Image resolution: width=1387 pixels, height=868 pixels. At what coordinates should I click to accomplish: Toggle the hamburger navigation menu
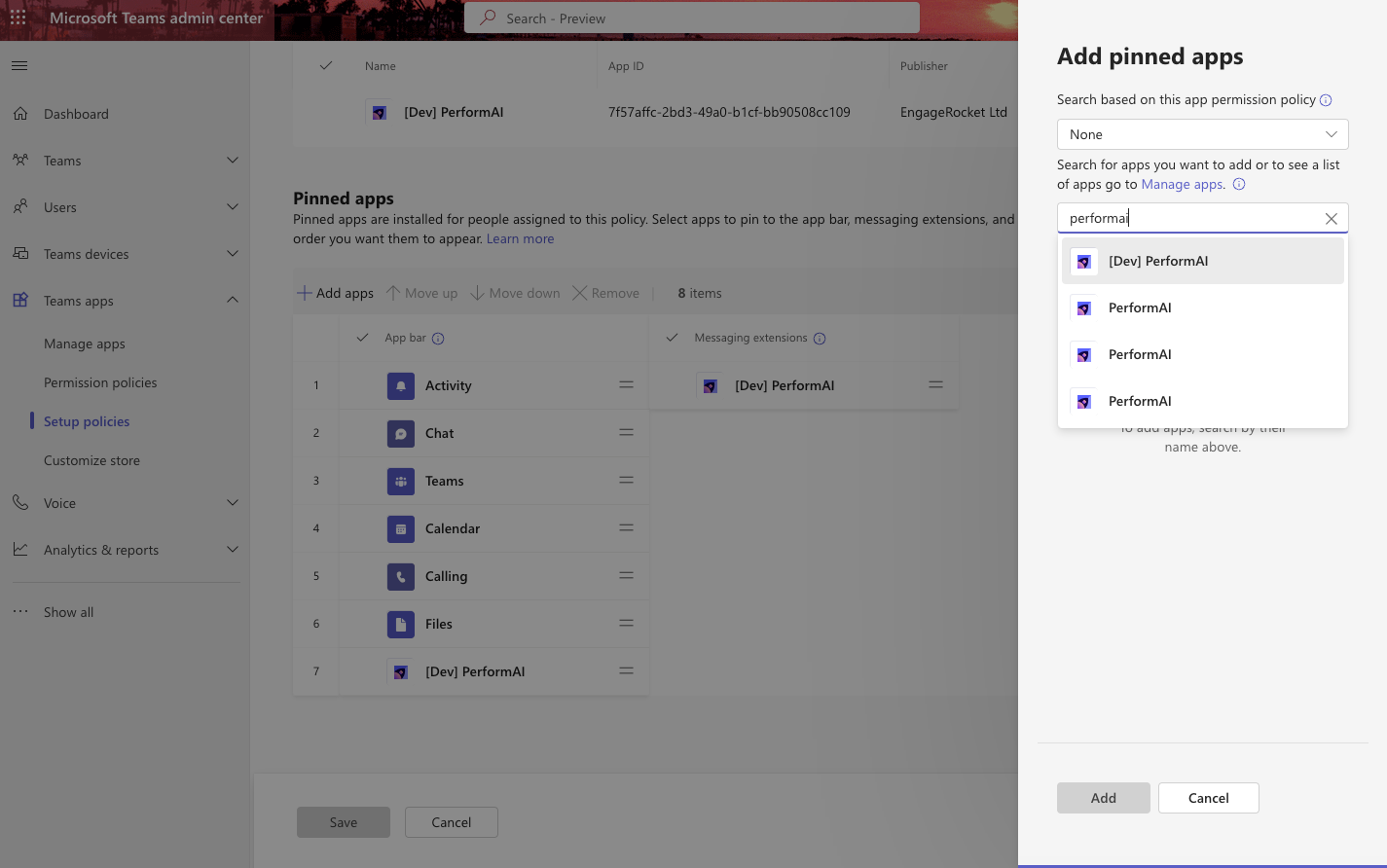(x=19, y=66)
